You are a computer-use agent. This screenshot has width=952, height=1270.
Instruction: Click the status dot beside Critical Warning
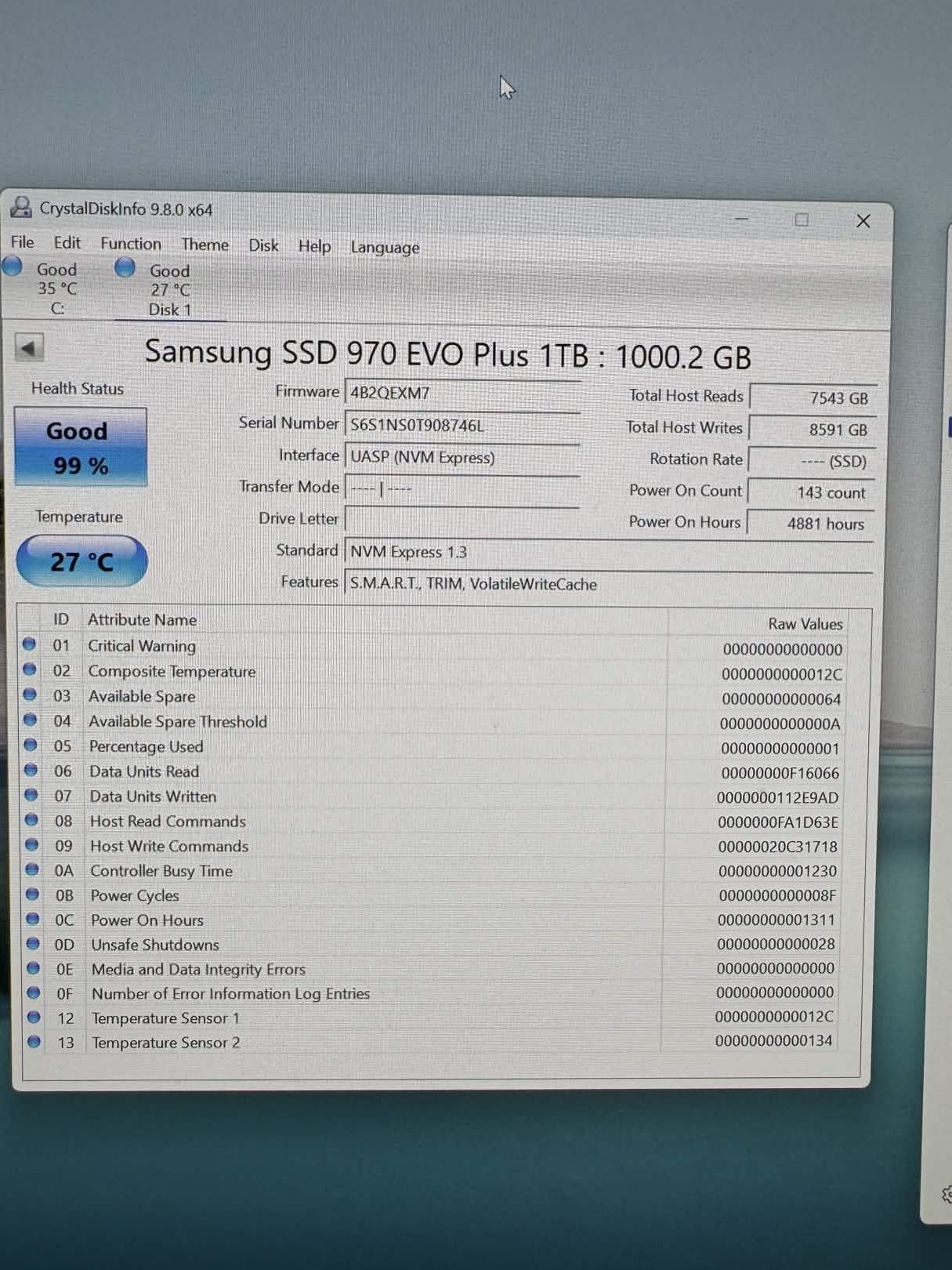[x=29, y=644]
